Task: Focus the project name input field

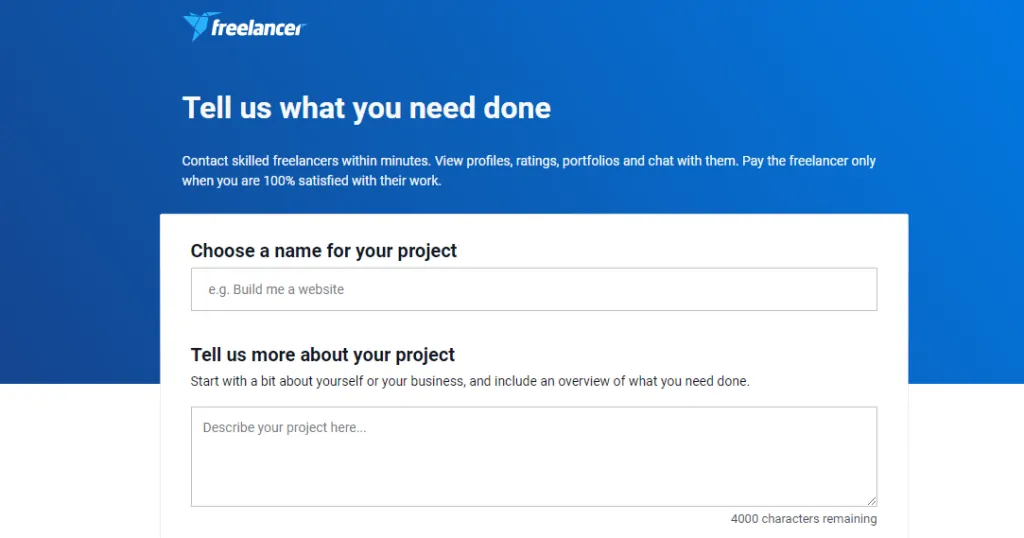Action: [x=533, y=289]
